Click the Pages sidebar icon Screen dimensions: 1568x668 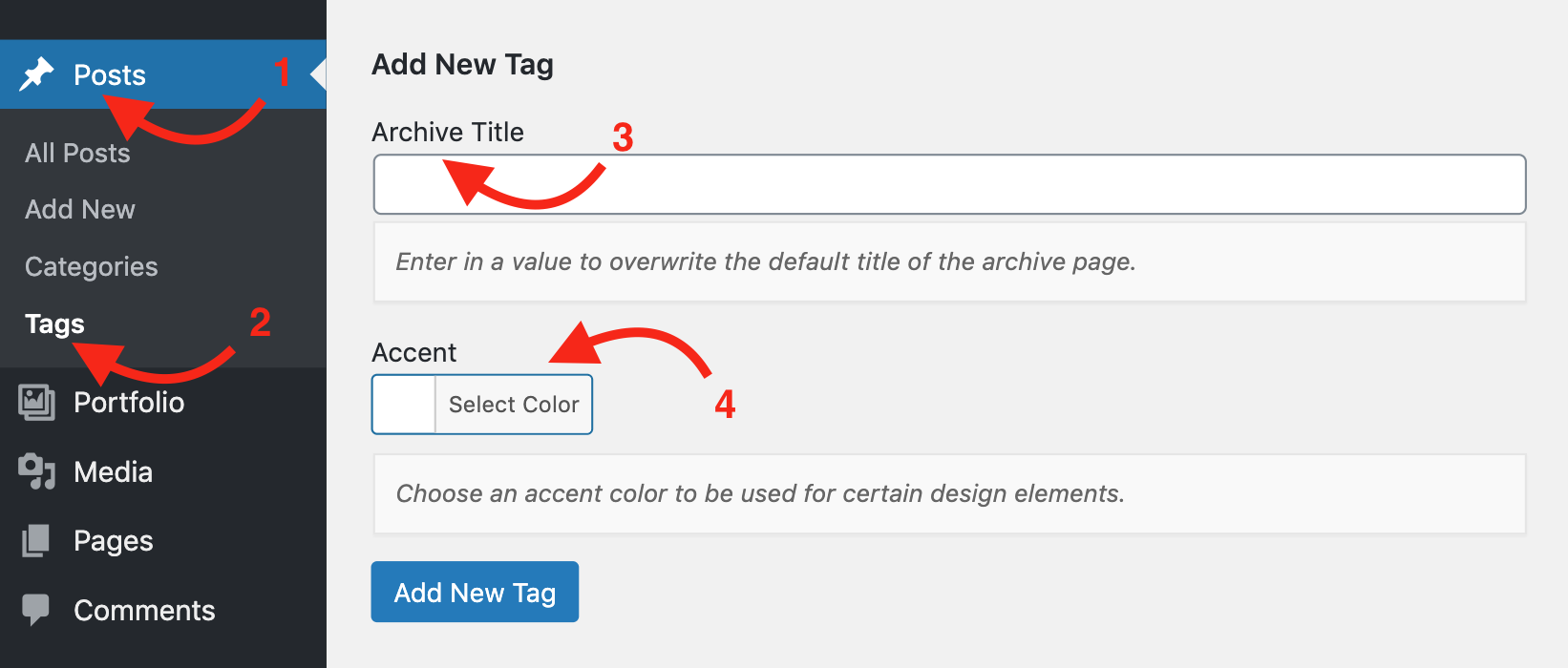click(x=36, y=540)
